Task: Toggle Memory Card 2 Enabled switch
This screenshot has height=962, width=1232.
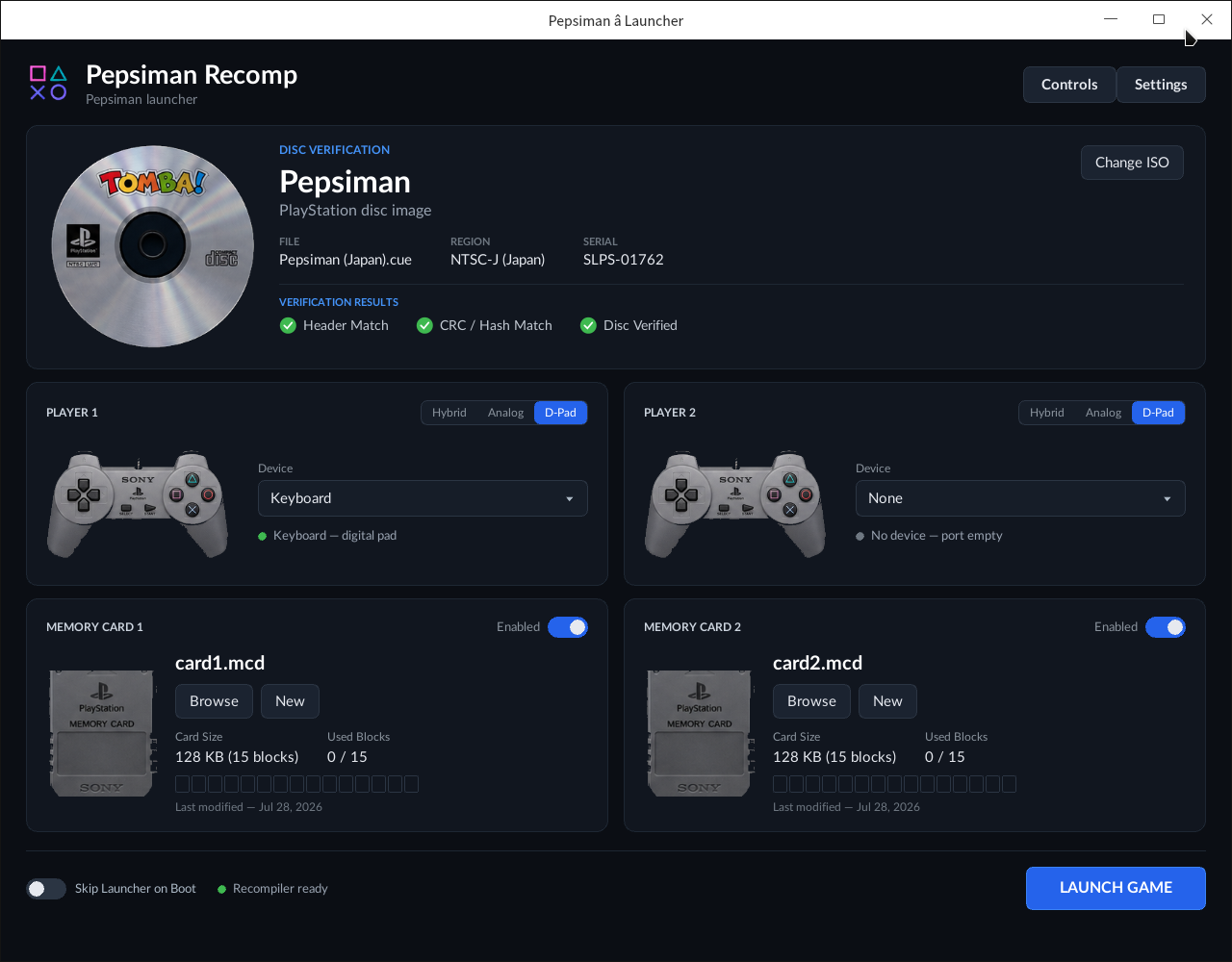Action: (x=1166, y=627)
